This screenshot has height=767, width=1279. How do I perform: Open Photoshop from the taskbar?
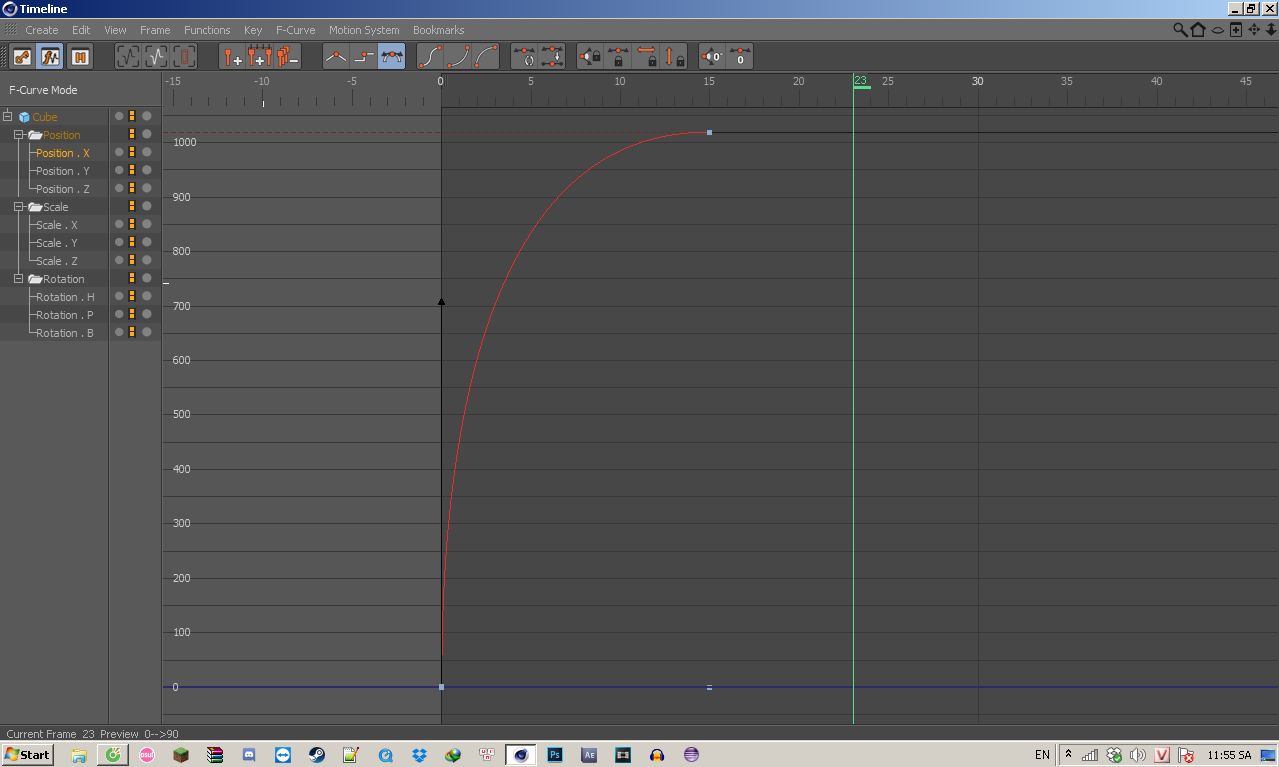(554, 755)
